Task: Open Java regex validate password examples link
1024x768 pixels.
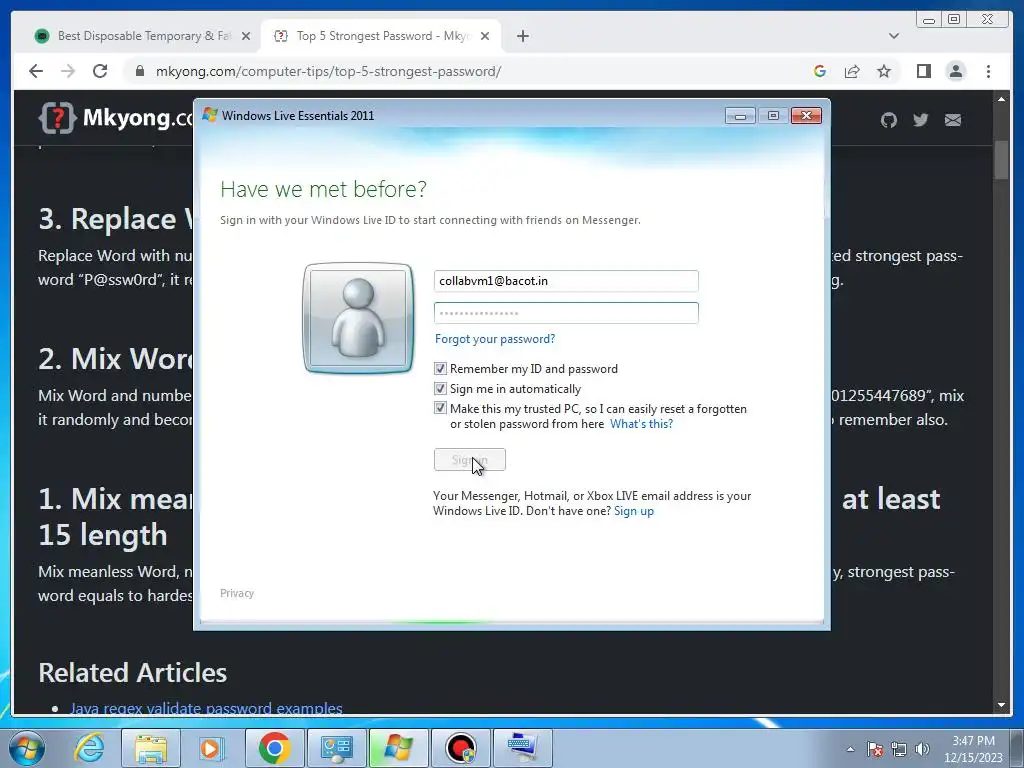Action: click(206, 708)
